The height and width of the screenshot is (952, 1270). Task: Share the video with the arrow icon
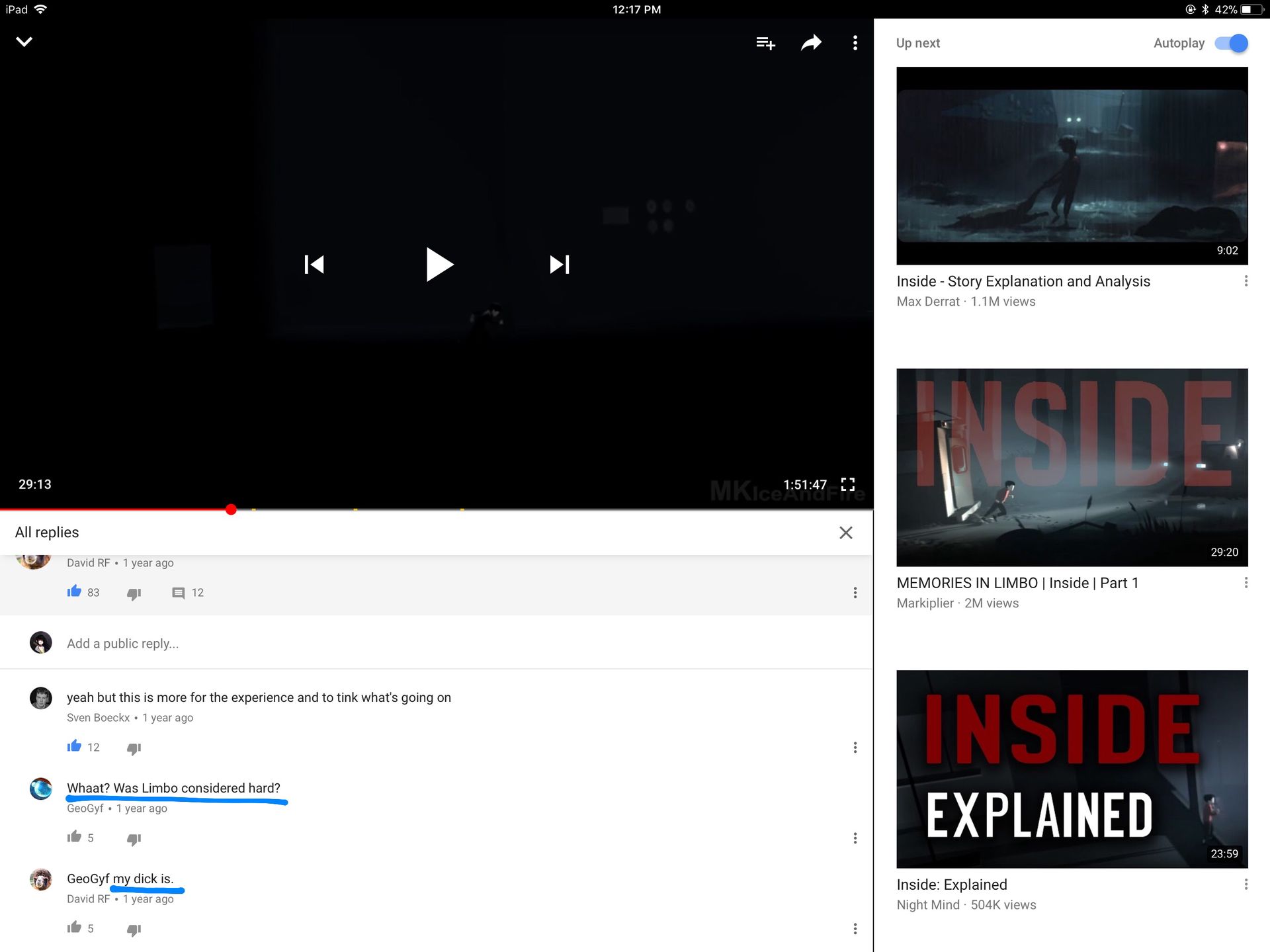811,43
